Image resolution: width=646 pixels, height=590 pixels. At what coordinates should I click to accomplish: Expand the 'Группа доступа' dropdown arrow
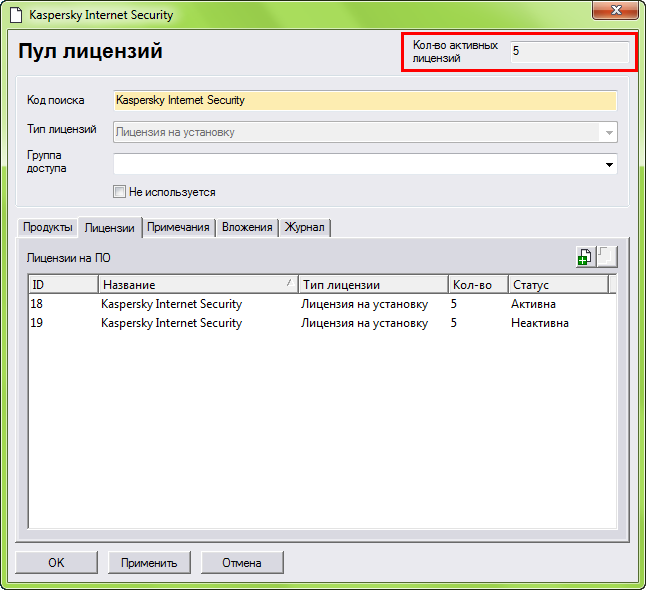tap(609, 165)
